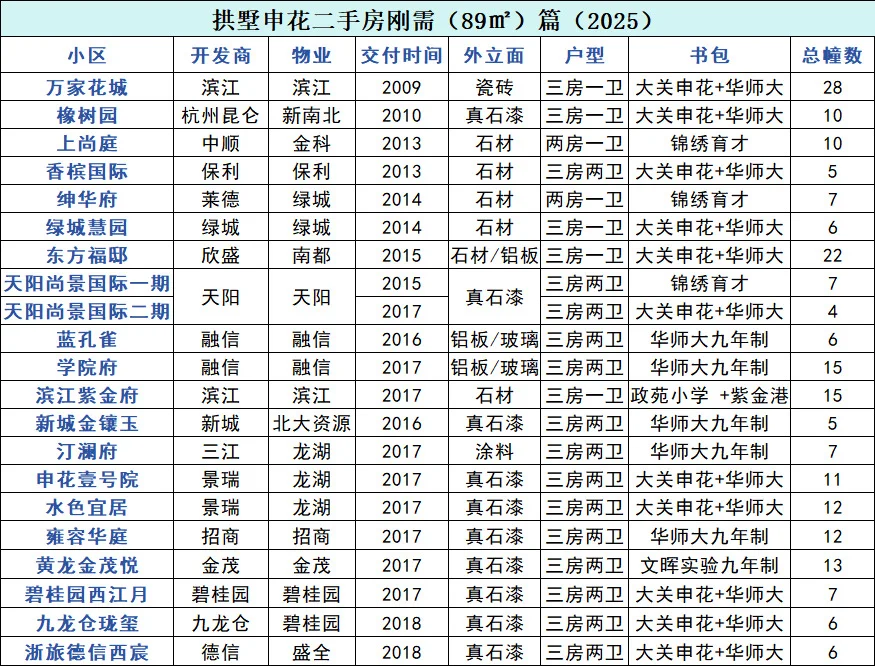This screenshot has width=875, height=666.
Task: Select the 书包 column header
Action: pyautogui.click(x=709, y=55)
